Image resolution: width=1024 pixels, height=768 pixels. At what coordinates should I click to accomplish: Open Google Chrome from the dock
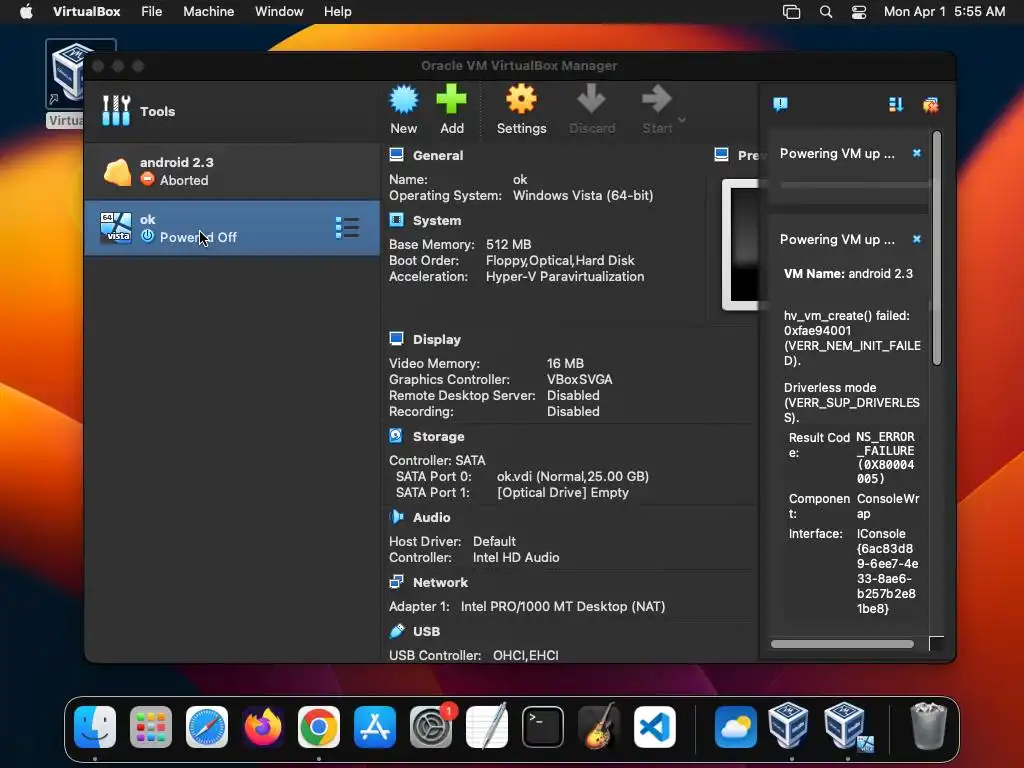click(319, 727)
